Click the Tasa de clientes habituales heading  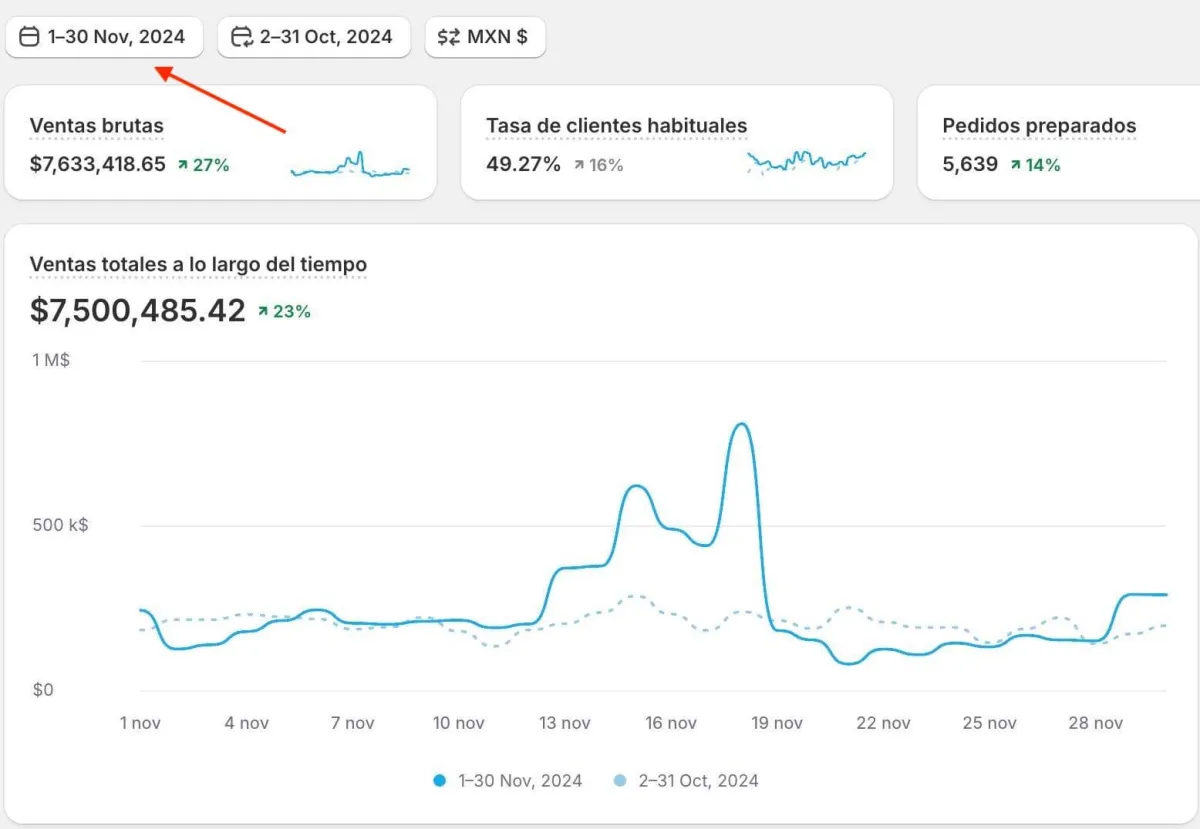click(616, 126)
